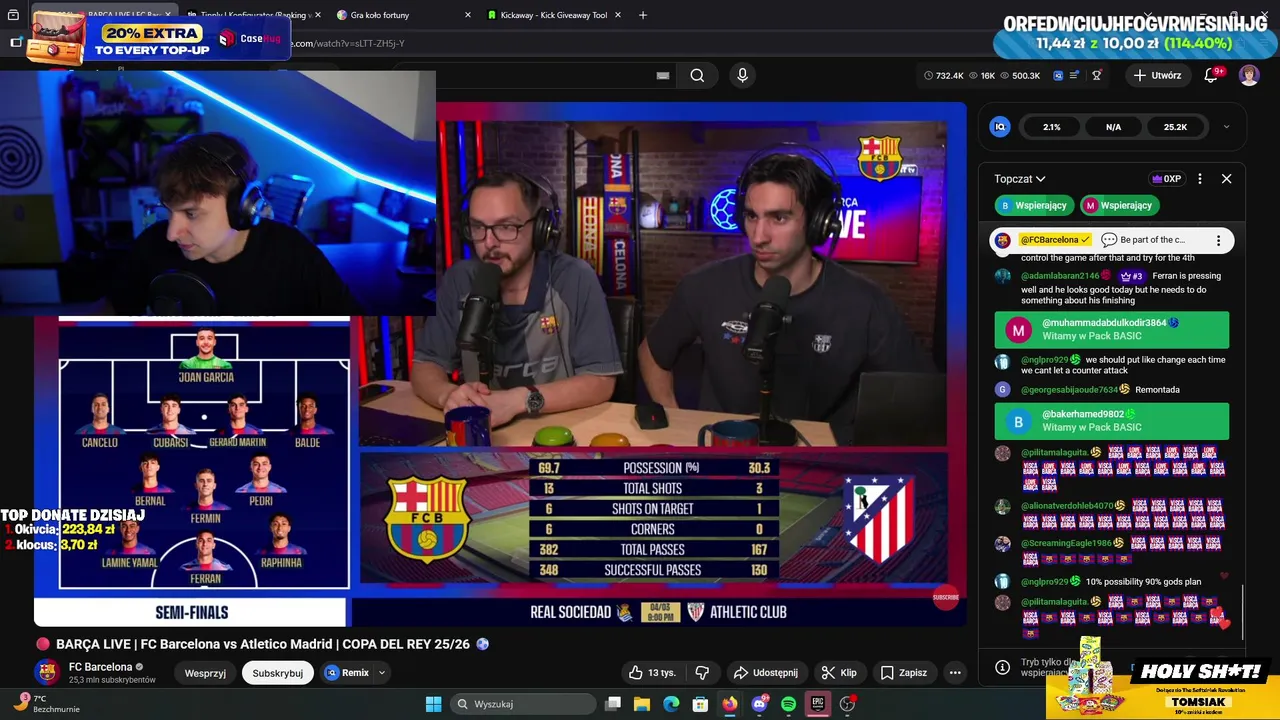The image size is (1280, 720).
Task: Click the video player stream area
Action: 500,365
